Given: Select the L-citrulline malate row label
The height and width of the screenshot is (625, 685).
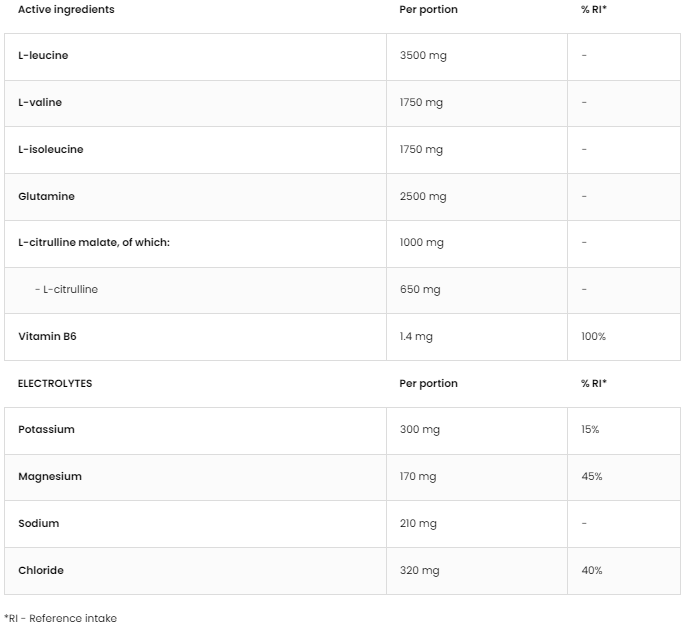Looking at the screenshot, I should click(x=94, y=243).
